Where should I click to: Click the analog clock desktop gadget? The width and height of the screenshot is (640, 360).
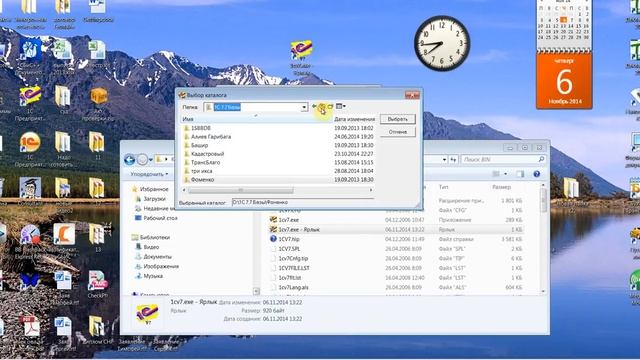point(442,44)
